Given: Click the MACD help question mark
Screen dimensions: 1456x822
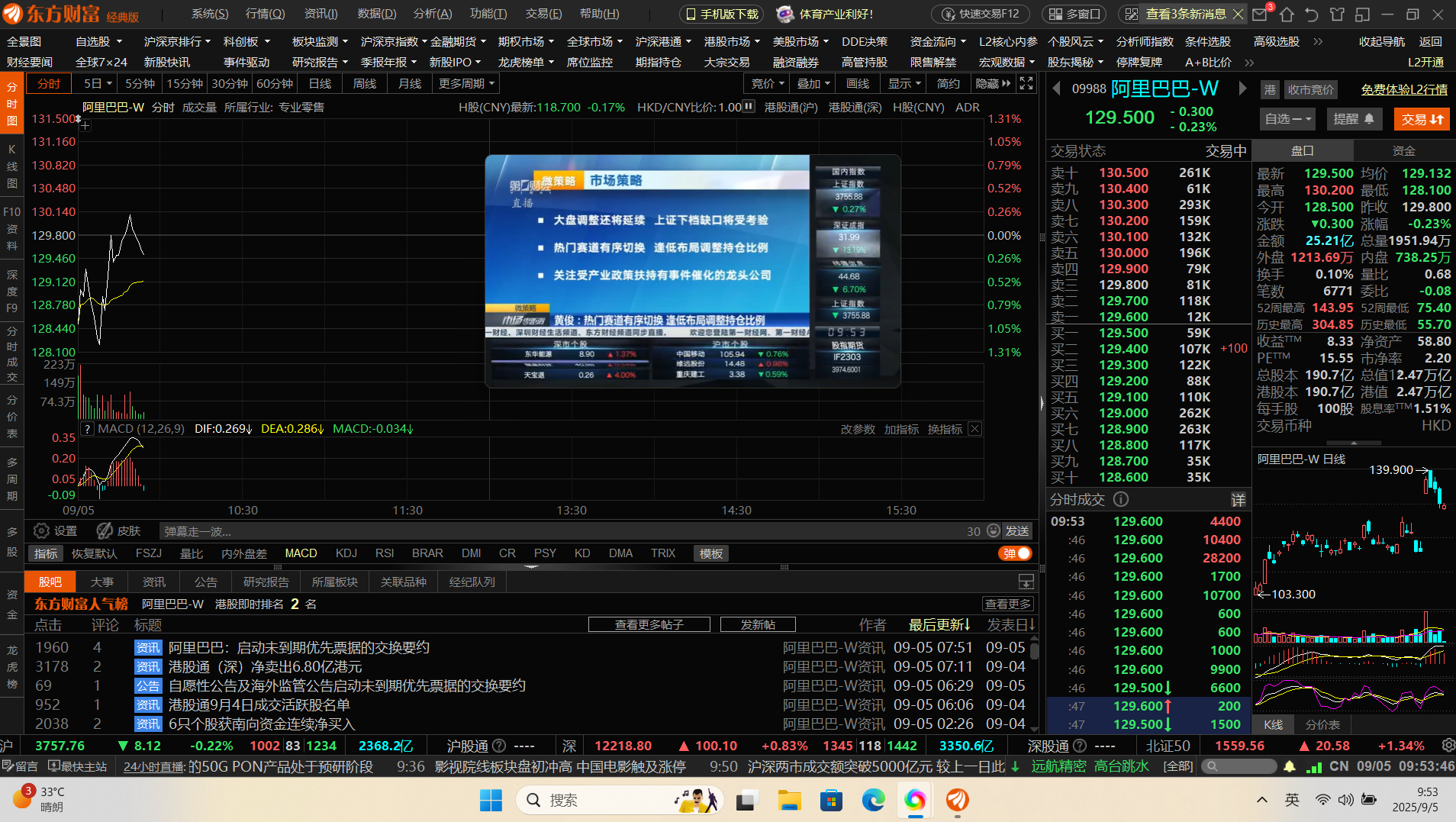Looking at the screenshot, I should pos(88,429).
